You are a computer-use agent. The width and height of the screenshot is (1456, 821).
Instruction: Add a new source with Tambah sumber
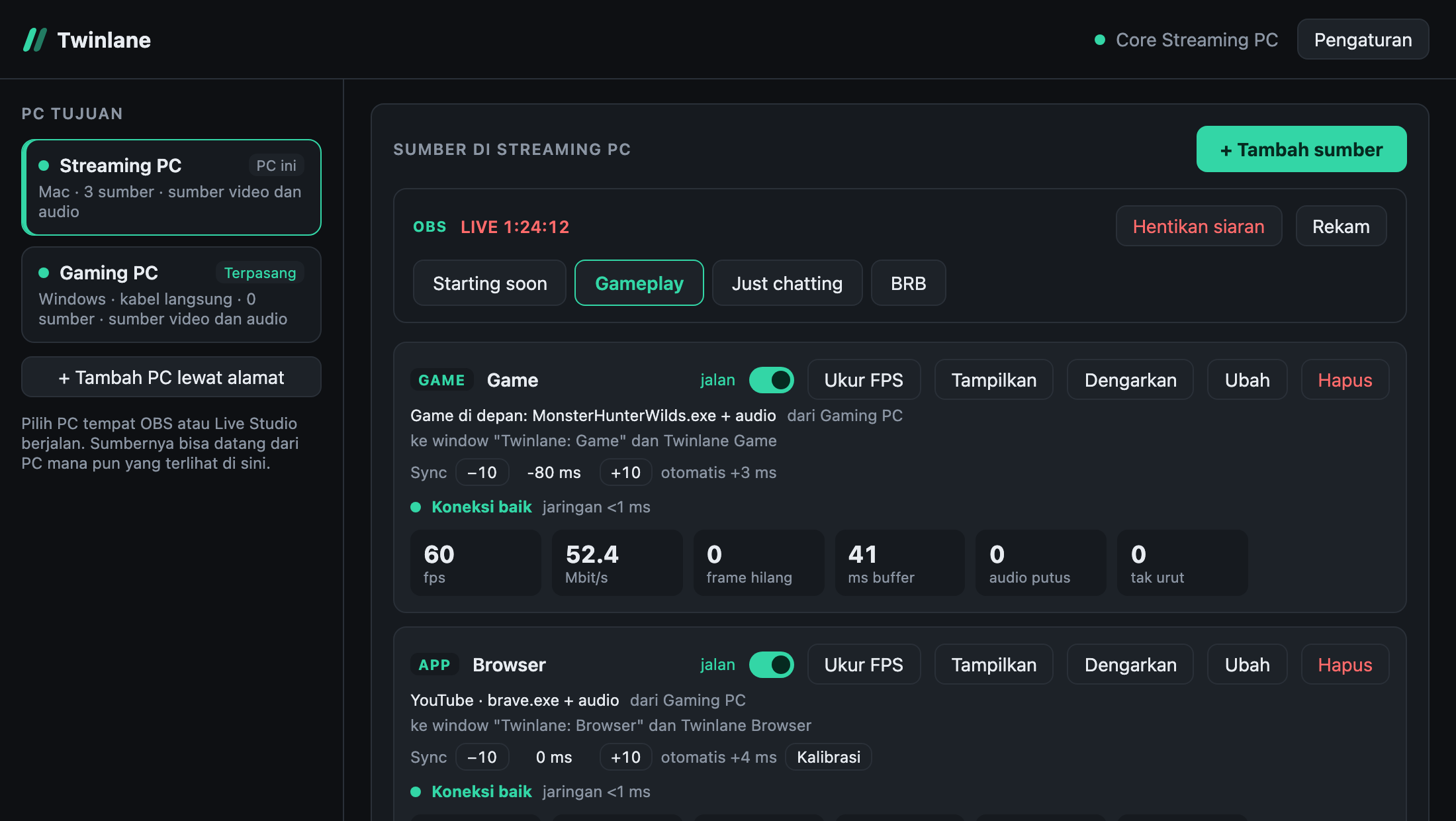coord(1301,150)
